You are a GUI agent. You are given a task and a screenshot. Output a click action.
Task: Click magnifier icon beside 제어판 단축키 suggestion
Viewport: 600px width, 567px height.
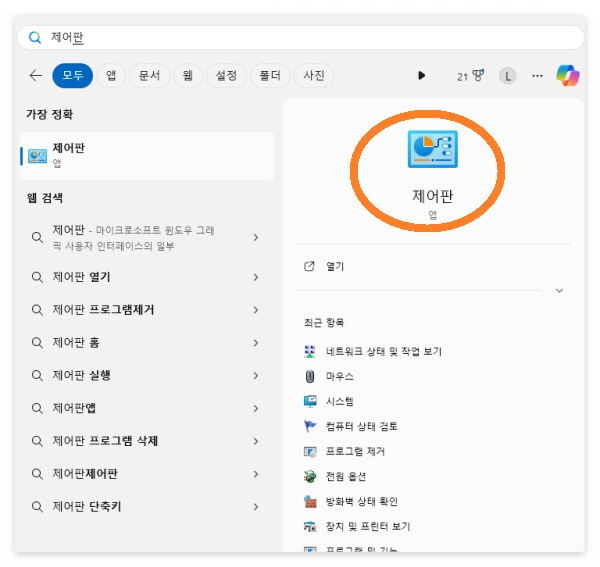(37, 507)
